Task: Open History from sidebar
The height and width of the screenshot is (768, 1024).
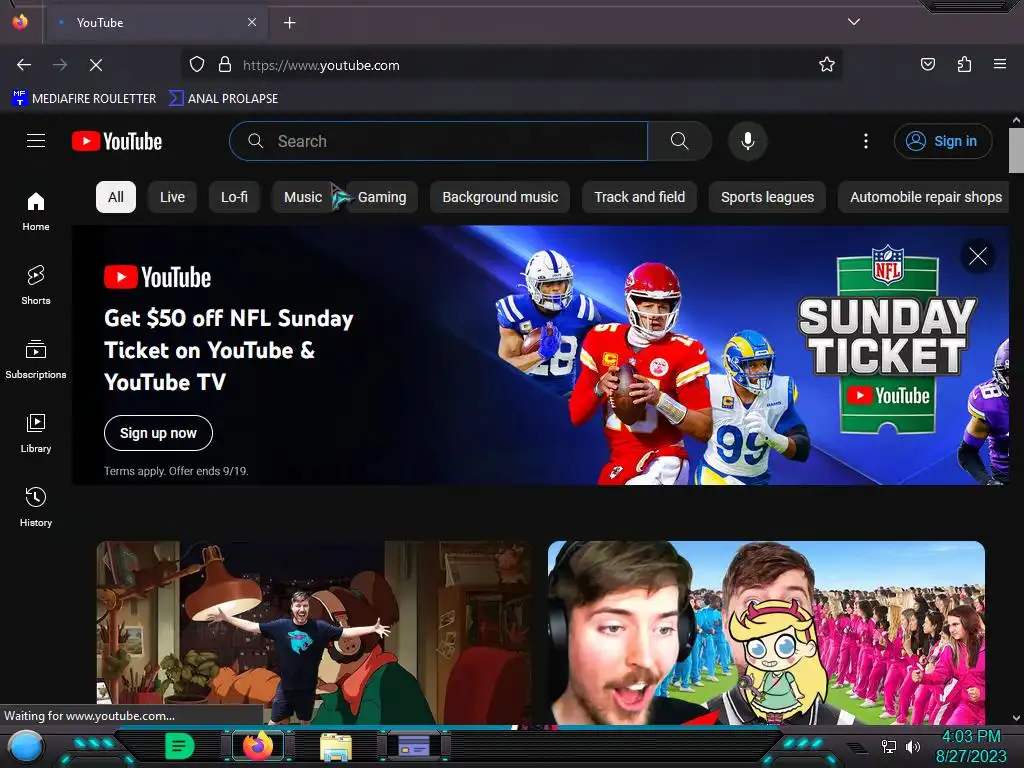Action: click(36, 507)
